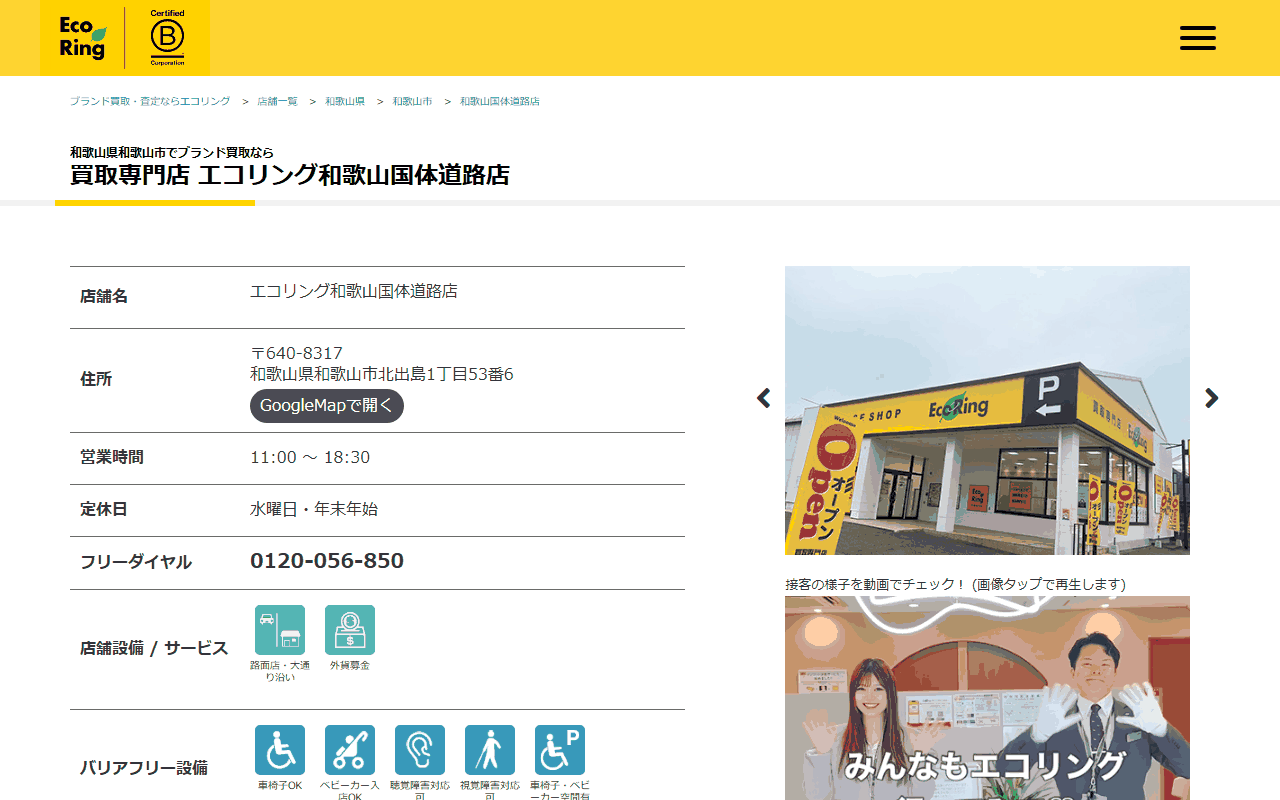Image resolution: width=1280 pixels, height=800 pixels.
Task: Click the Certified B Corporation badge
Action: 167,37
